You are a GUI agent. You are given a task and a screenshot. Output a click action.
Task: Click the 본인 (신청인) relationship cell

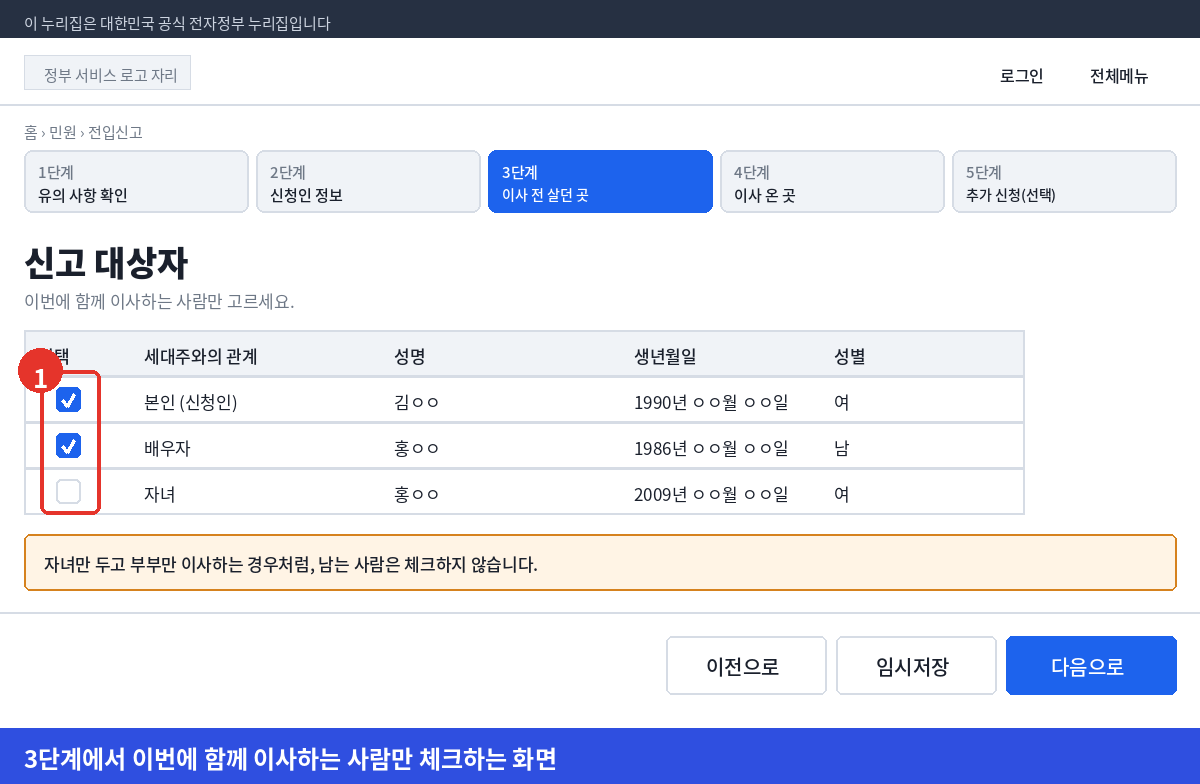tap(190, 402)
